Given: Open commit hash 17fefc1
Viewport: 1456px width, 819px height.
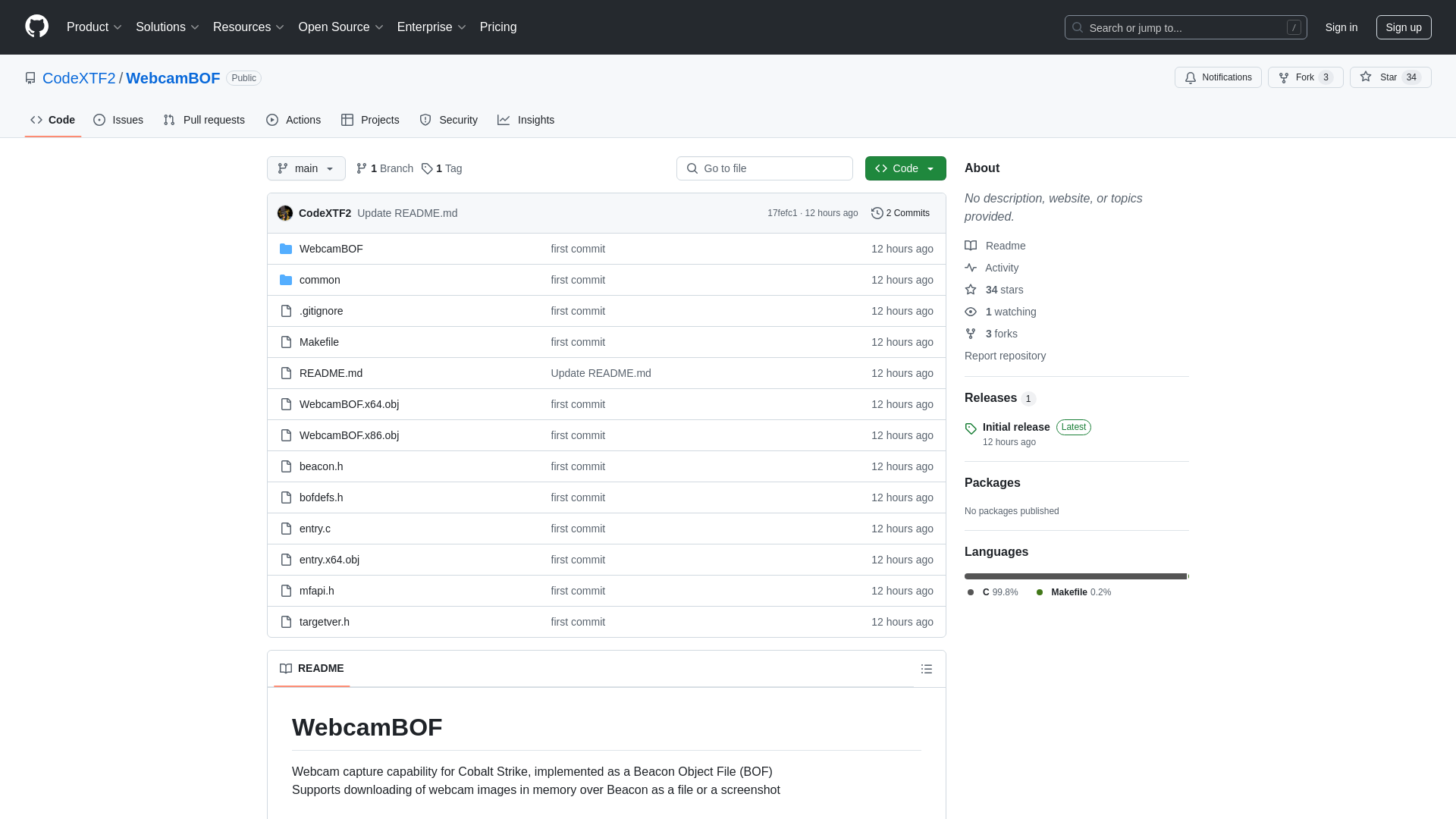Looking at the screenshot, I should click(782, 213).
